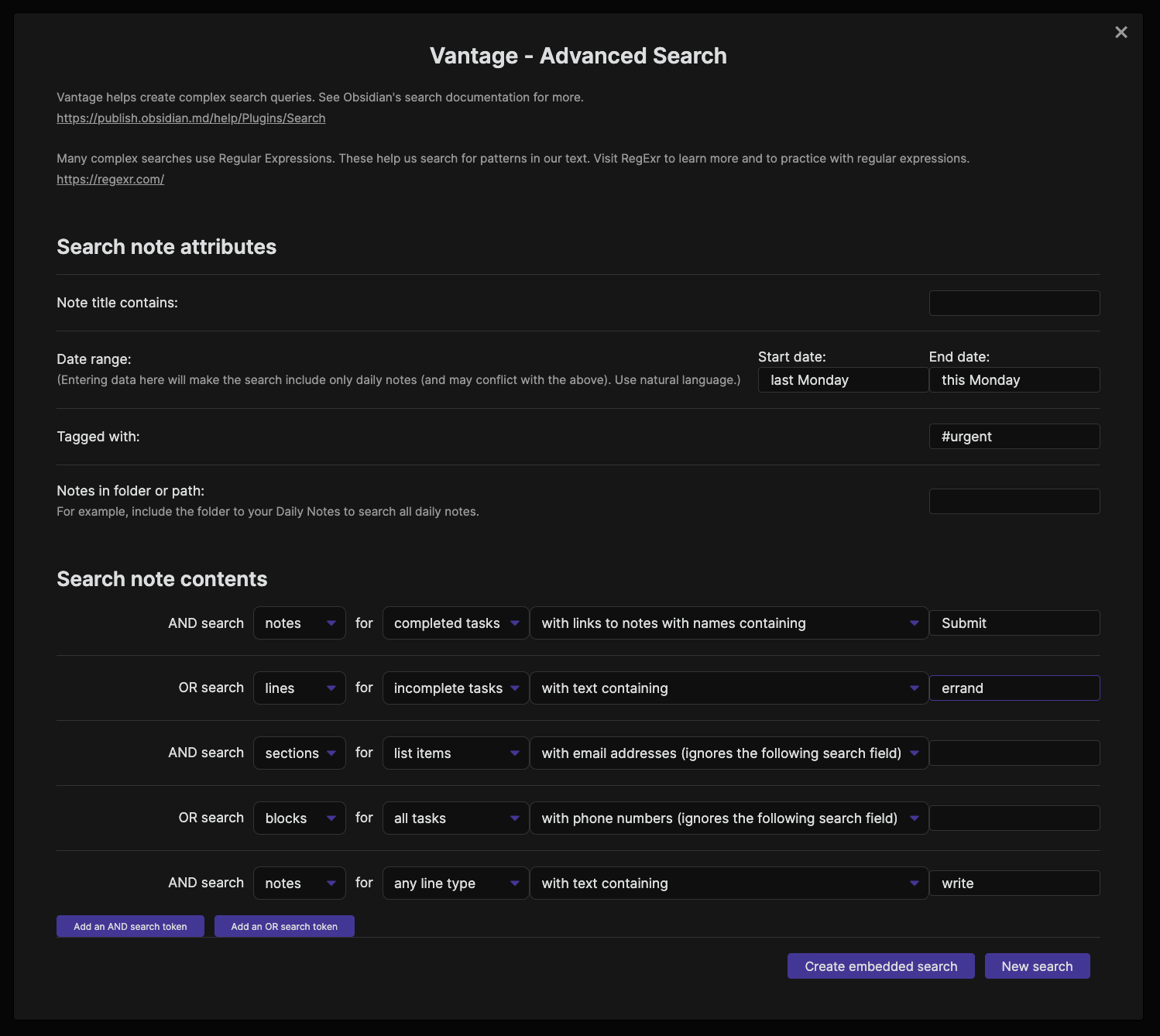This screenshot has width=1160, height=1036.
Task: Open the blocks scope dropdown
Action: (300, 818)
